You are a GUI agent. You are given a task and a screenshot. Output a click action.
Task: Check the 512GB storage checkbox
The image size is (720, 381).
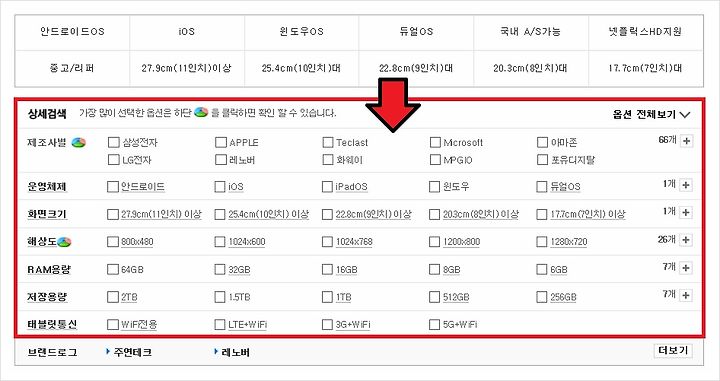[x=434, y=297]
